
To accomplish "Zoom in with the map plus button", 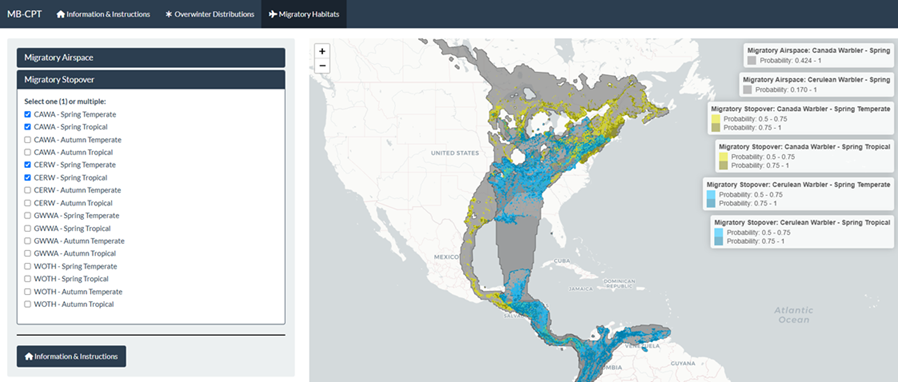I will coord(322,51).
